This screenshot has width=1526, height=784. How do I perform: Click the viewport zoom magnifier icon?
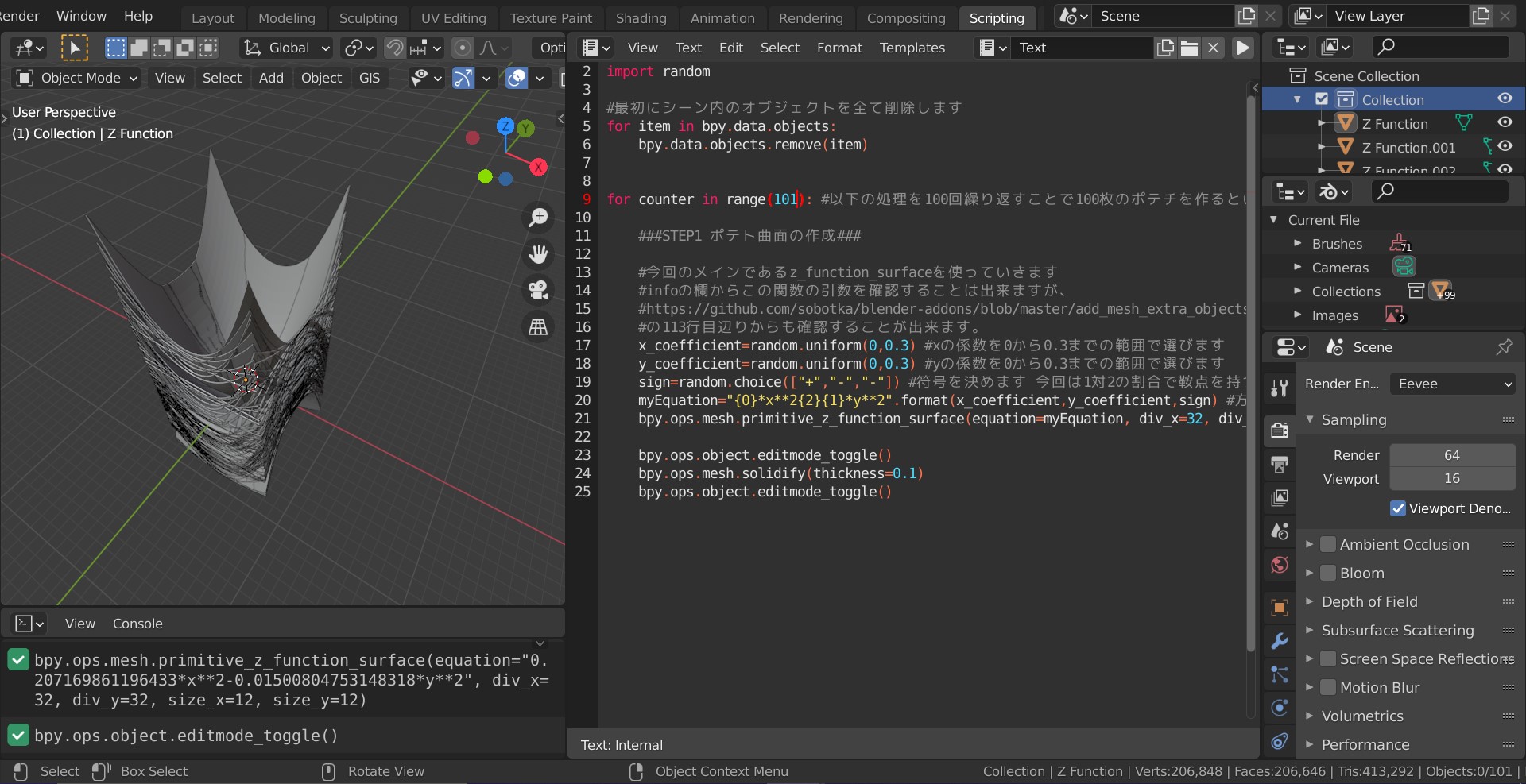click(x=538, y=218)
